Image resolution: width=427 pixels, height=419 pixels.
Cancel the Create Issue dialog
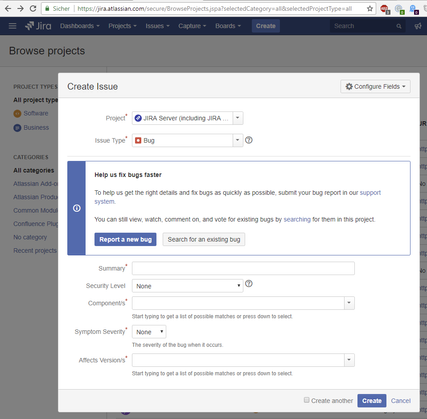tap(401, 401)
